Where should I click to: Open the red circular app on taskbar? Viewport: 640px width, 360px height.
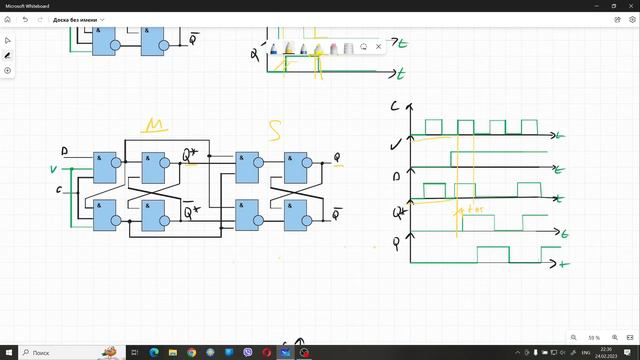point(267,352)
